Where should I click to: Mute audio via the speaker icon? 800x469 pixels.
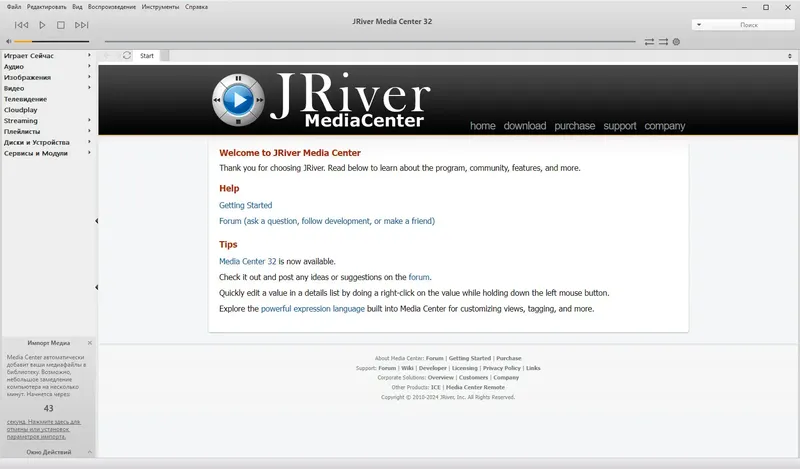[x=9, y=41]
